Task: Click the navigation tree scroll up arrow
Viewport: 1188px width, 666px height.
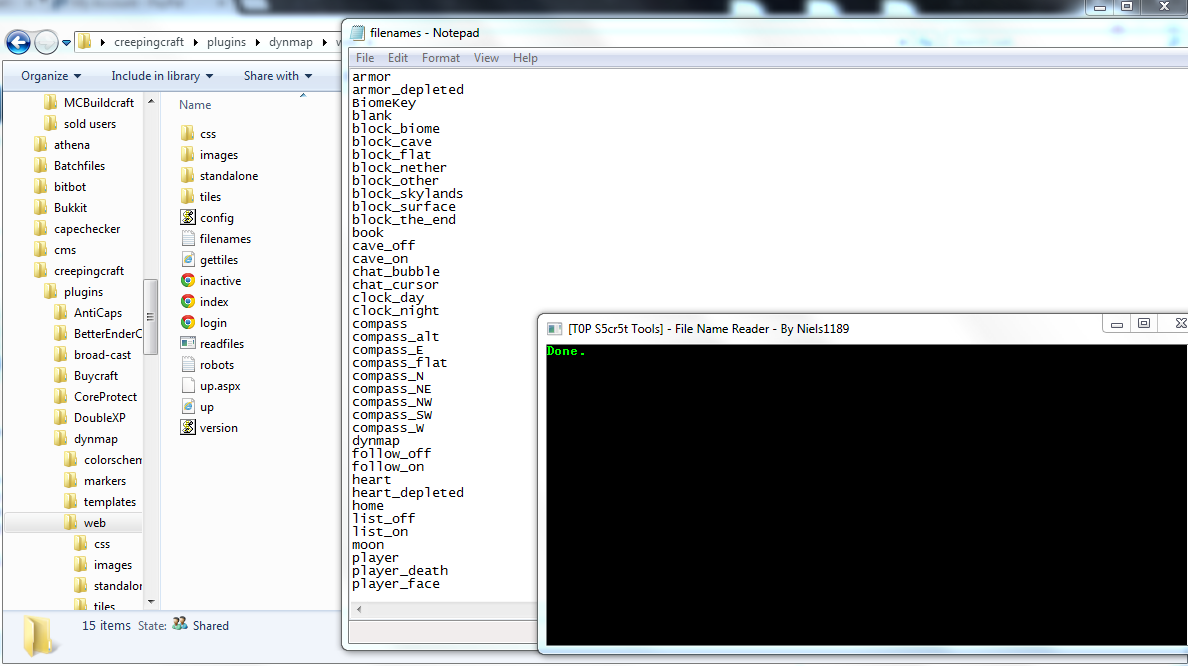Action: [x=151, y=101]
